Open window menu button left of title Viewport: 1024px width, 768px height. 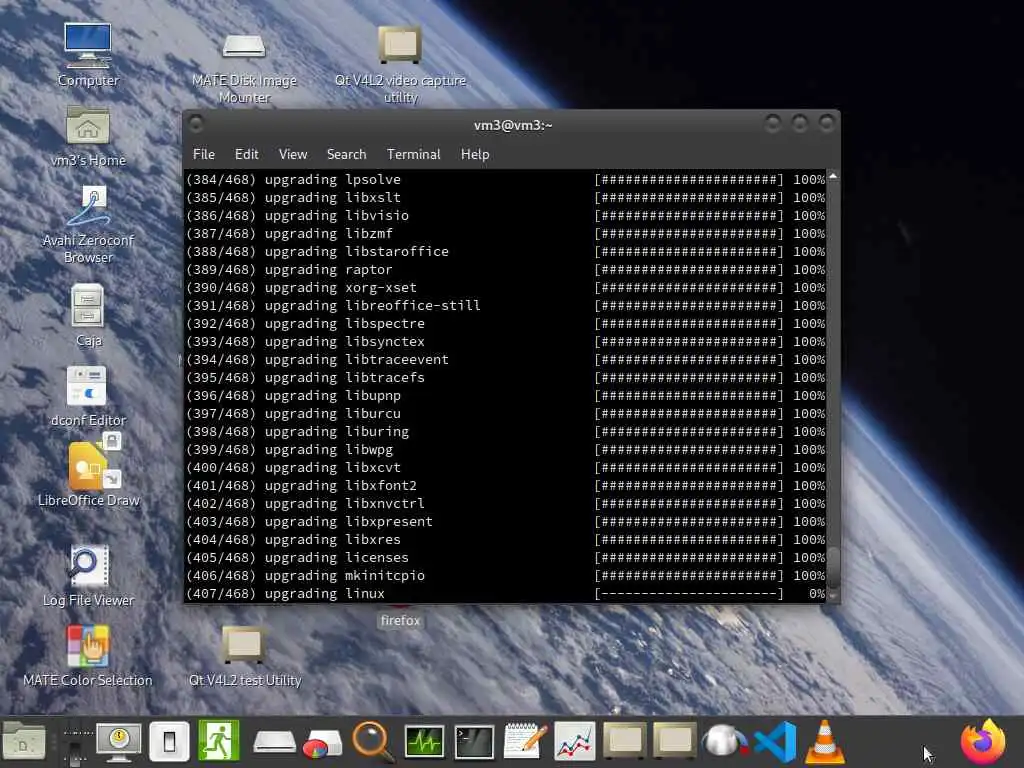(x=195, y=123)
